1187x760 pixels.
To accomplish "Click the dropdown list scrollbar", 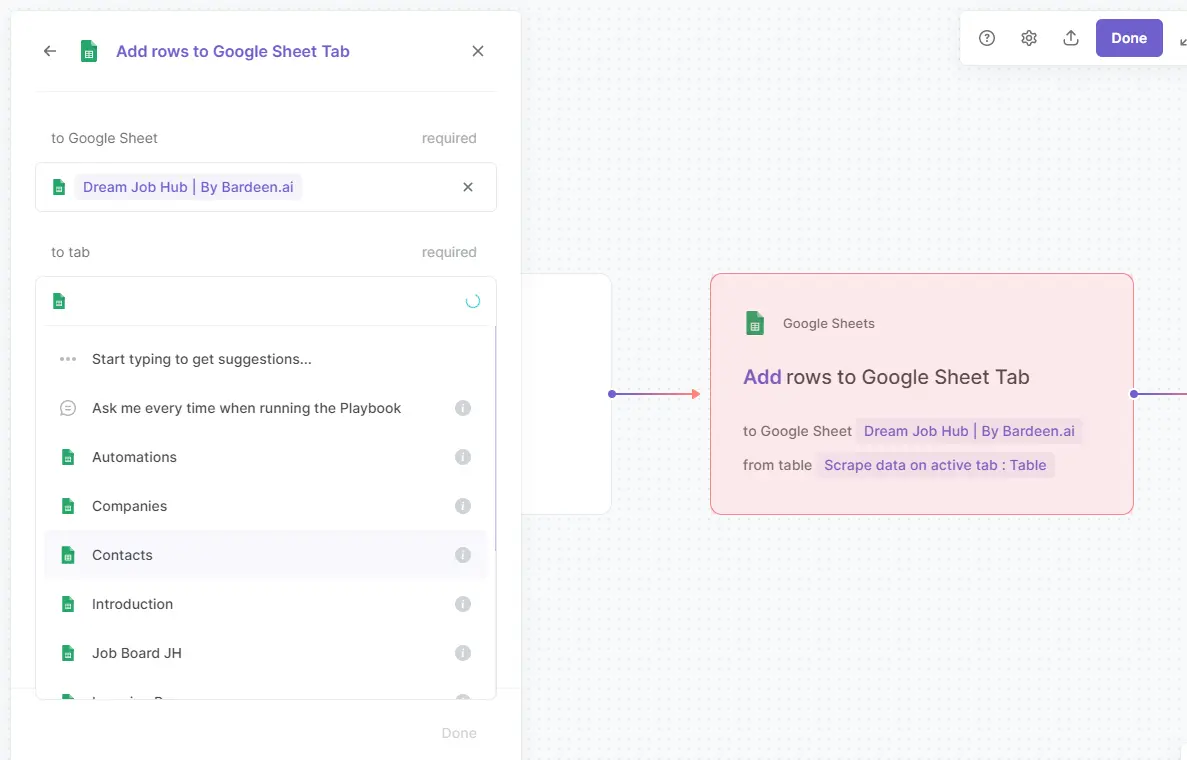I will pos(495,439).
